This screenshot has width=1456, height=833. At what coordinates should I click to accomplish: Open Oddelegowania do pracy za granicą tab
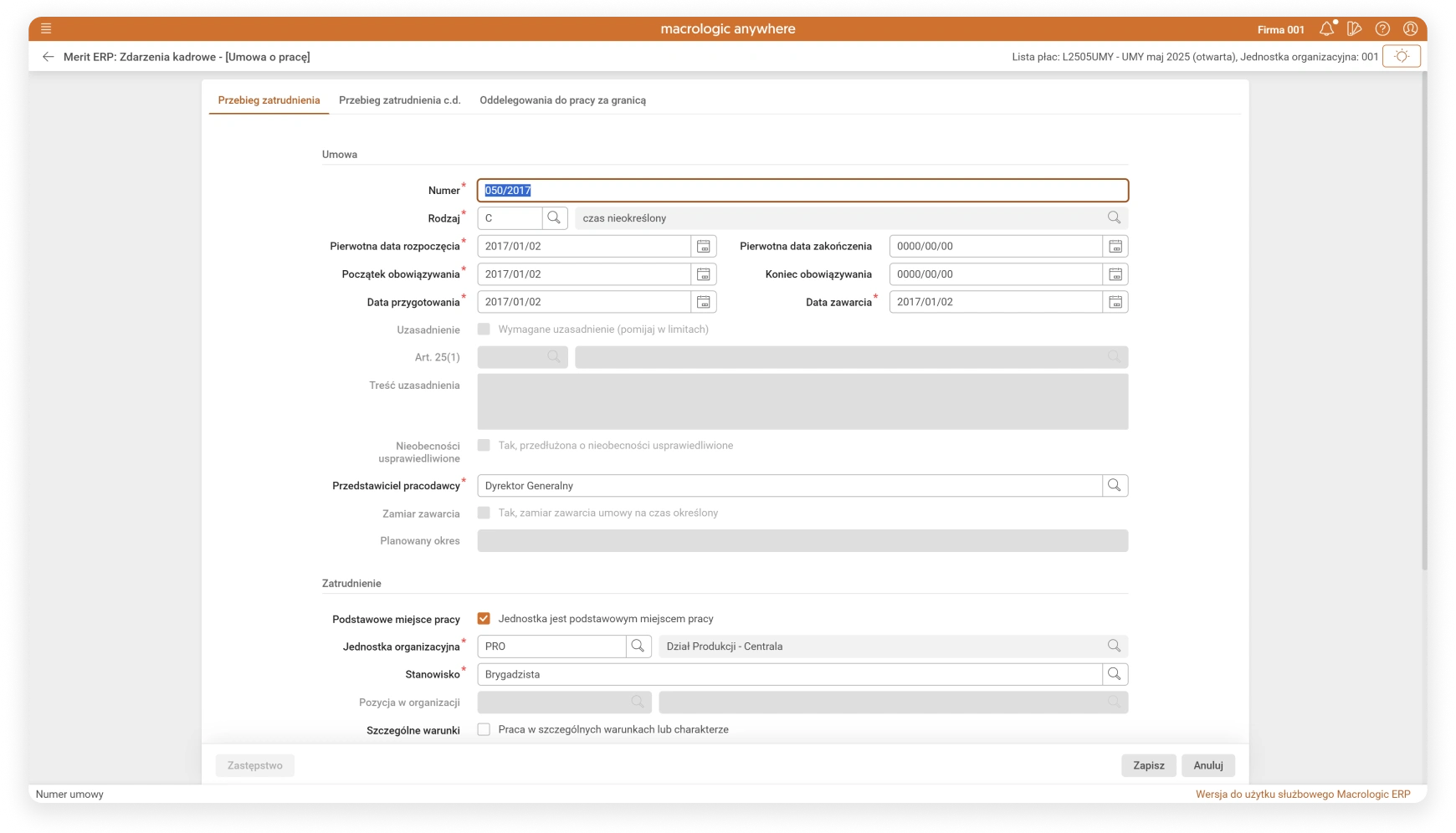pos(562,100)
